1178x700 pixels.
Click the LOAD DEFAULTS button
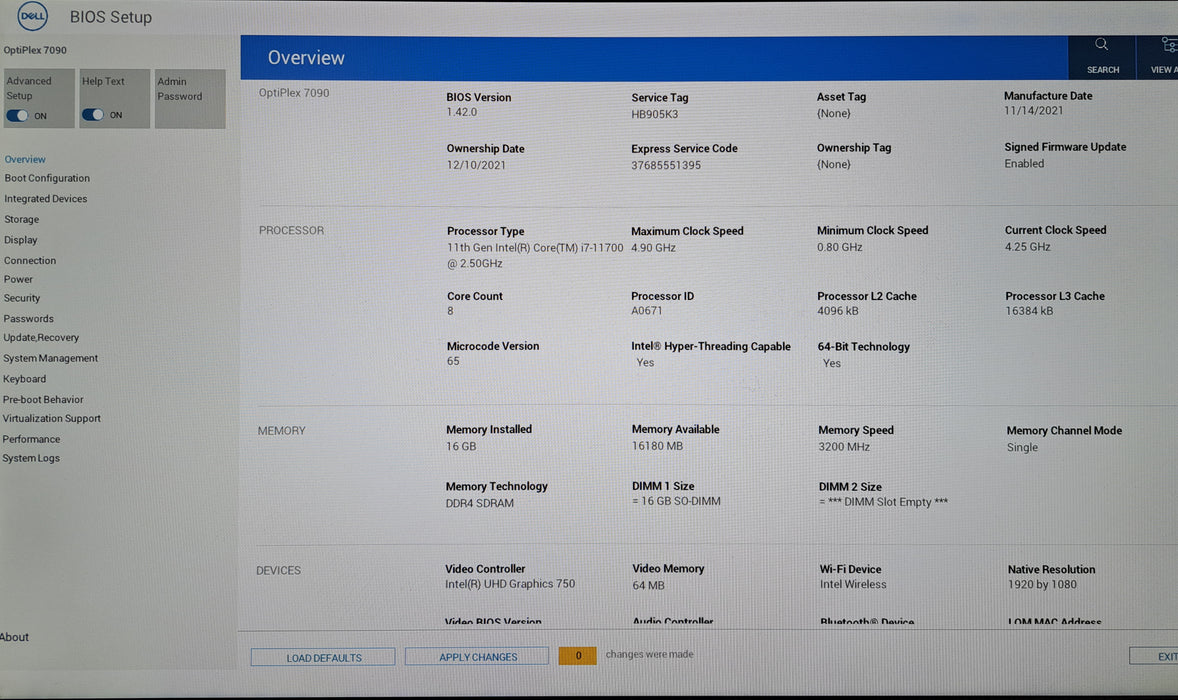[323, 657]
